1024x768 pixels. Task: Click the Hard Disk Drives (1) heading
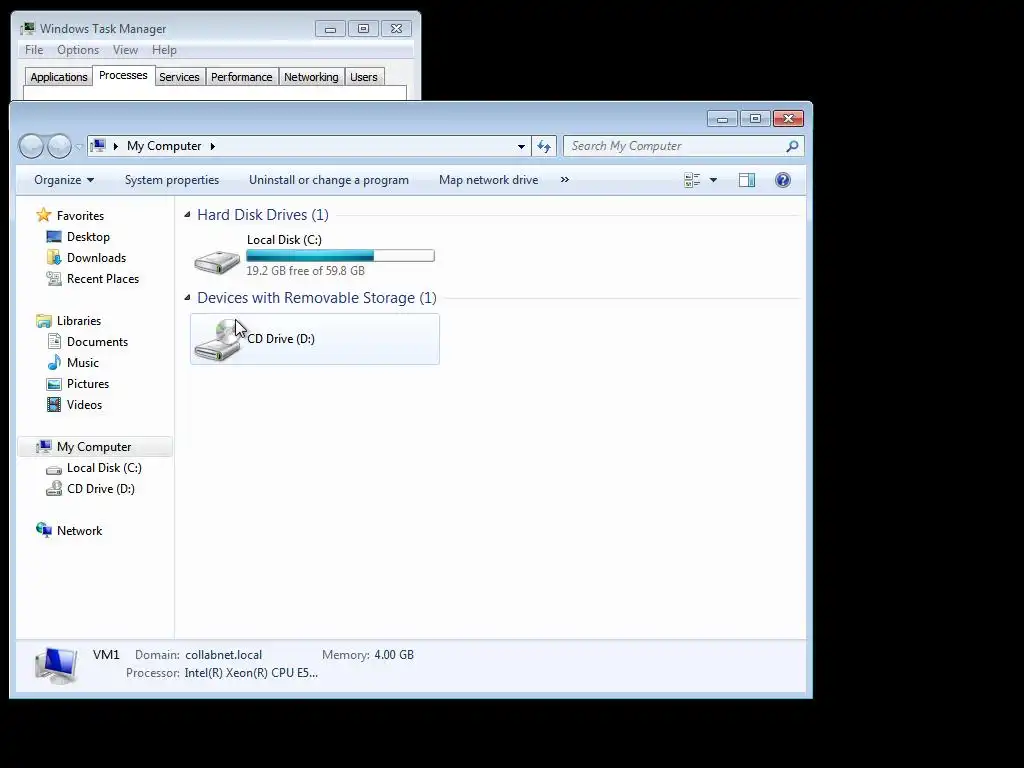click(263, 215)
